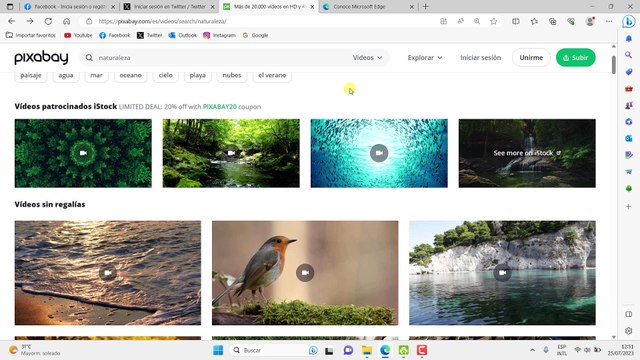This screenshot has width=640, height=360.
Task: Open favorites list icon in toolbar
Action: click(x=534, y=21)
